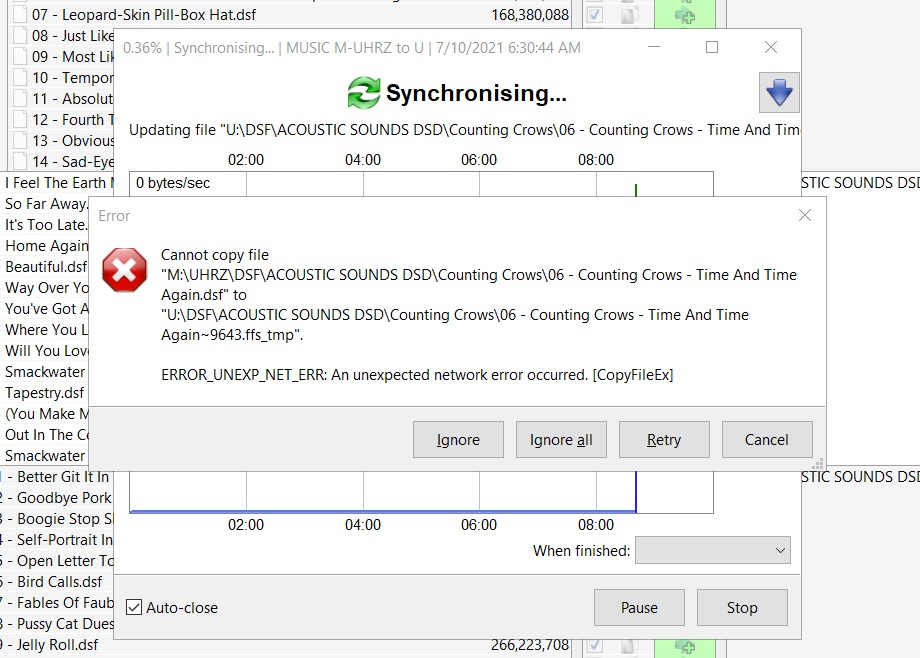Image resolution: width=920 pixels, height=658 pixels.
Task: Select the 'I Feel The Earth' file row
Action: [58, 183]
